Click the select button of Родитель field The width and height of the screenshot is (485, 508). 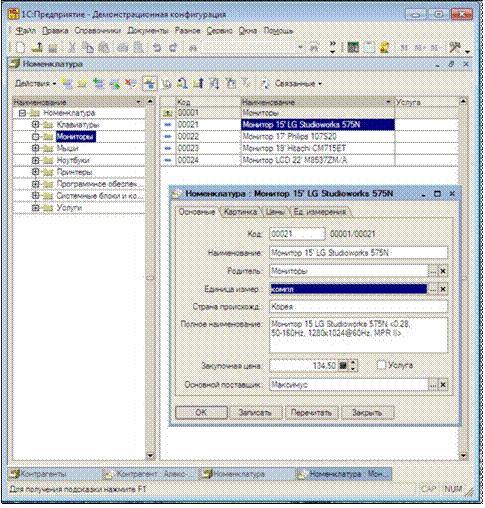tap(432, 271)
